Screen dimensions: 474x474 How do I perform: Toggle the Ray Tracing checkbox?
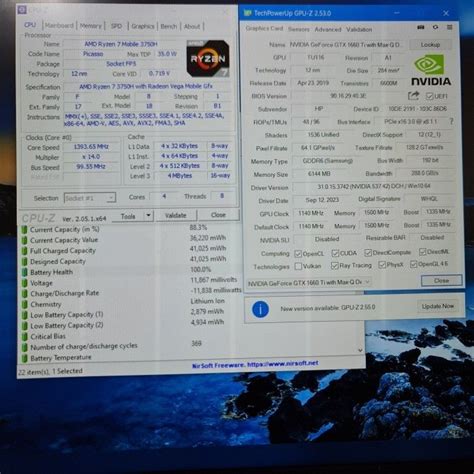coord(334,266)
